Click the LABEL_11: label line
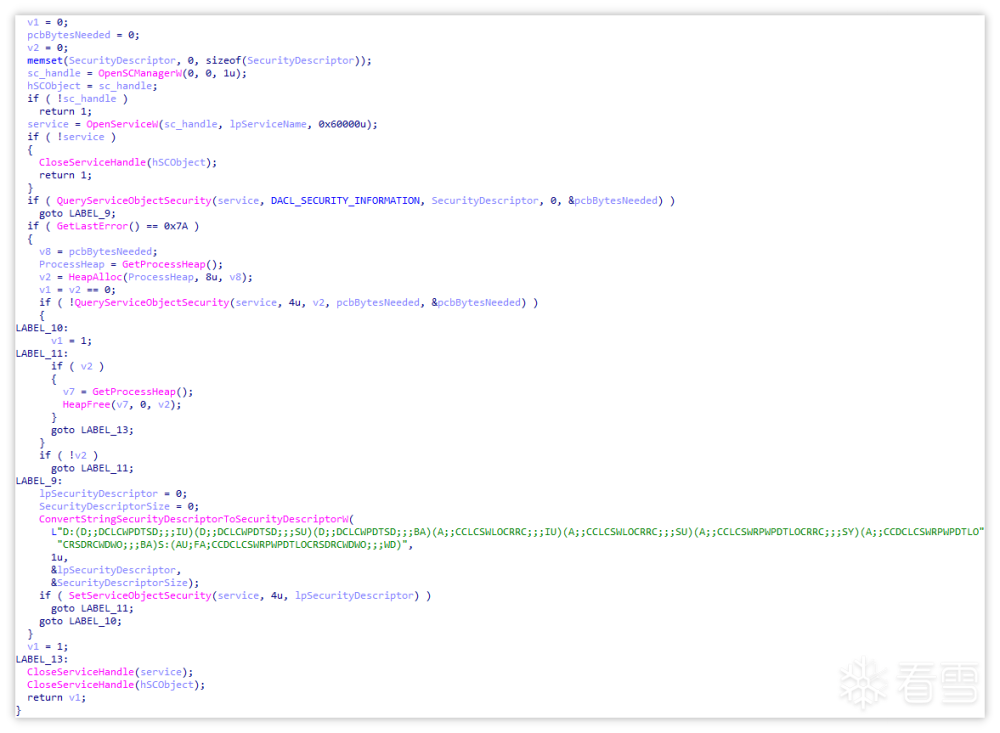 coord(42,354)
